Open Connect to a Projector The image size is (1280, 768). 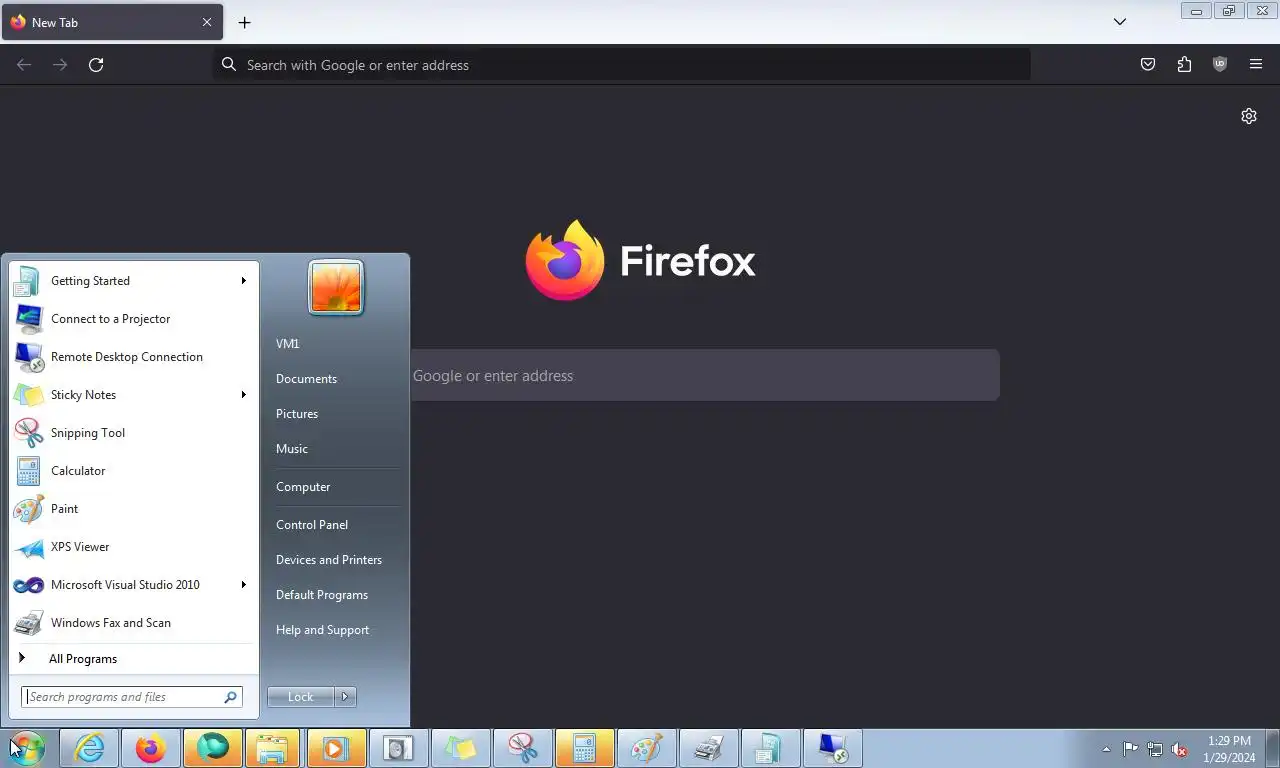point(134,319)
